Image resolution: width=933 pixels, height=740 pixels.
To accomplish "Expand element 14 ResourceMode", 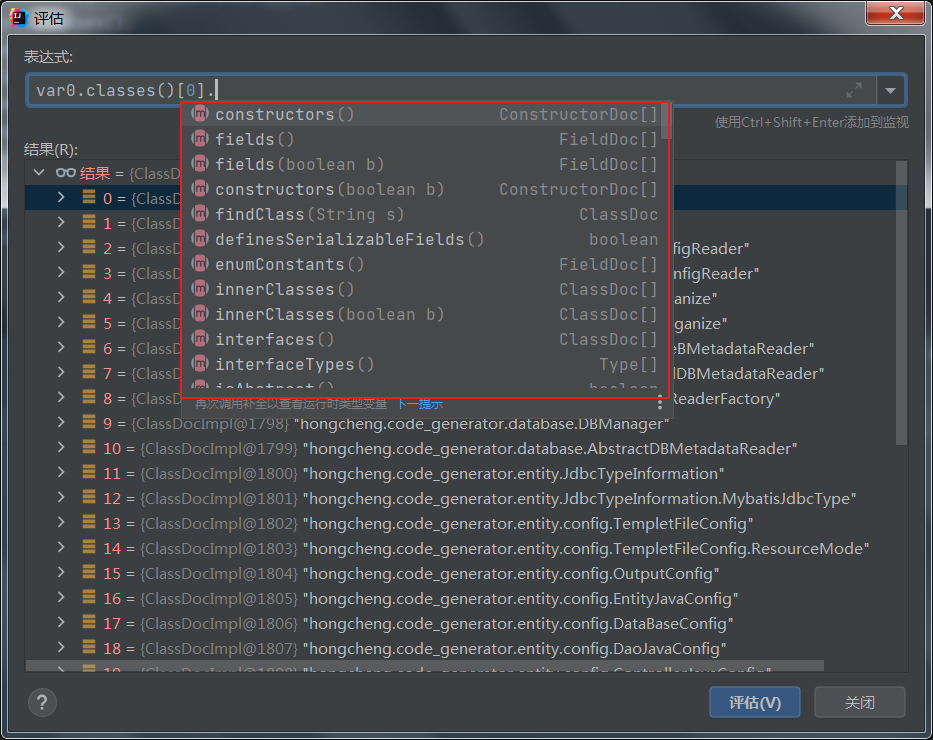I will click(x=61, y=547).
